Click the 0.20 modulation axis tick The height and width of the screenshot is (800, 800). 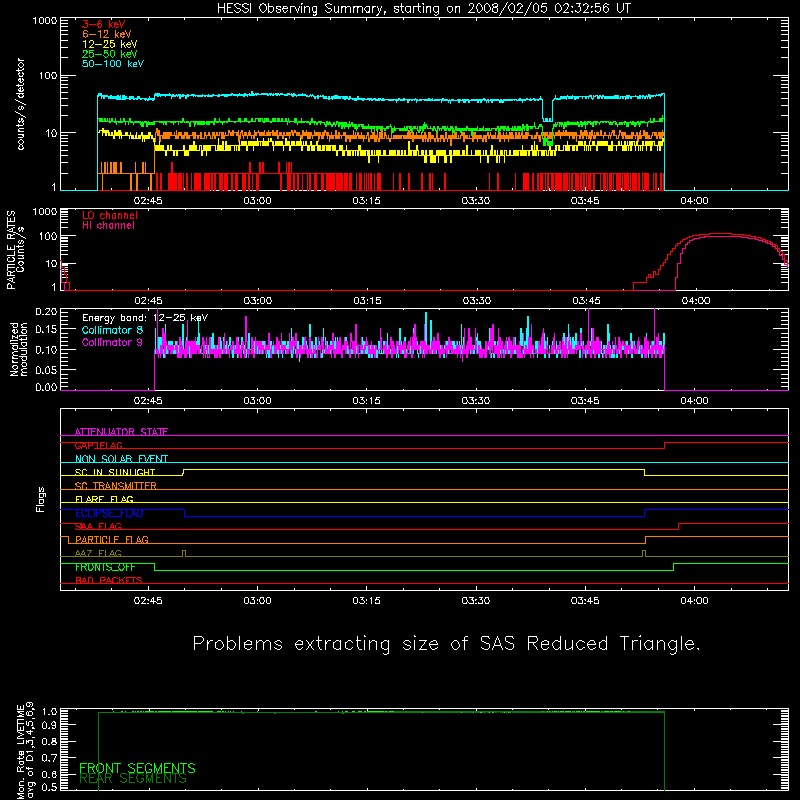pos(46,312)
